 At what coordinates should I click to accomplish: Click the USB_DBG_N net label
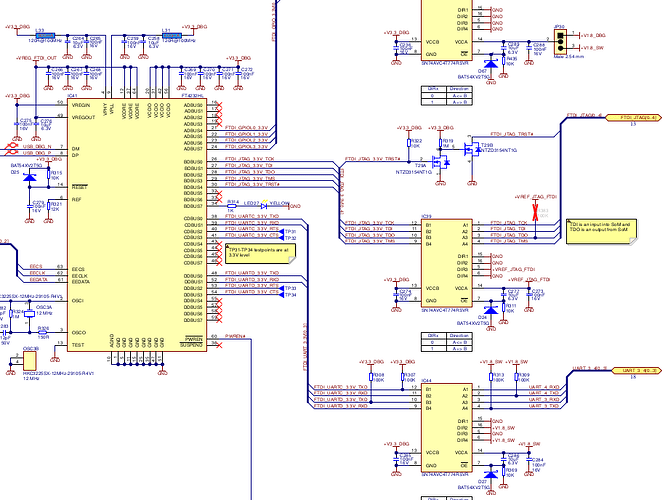pos(37,146)
